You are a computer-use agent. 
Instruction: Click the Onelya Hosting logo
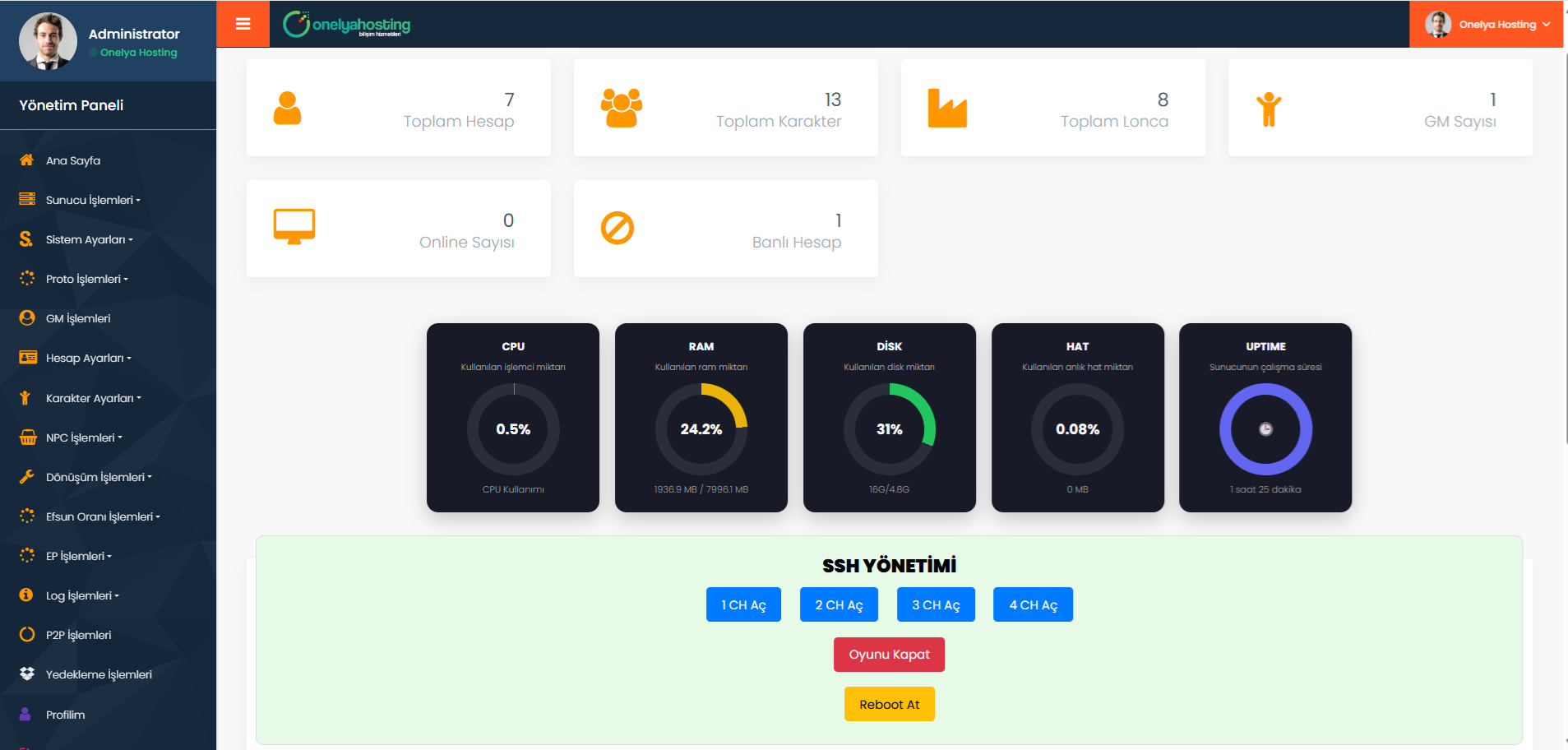[x=346, y=25]
